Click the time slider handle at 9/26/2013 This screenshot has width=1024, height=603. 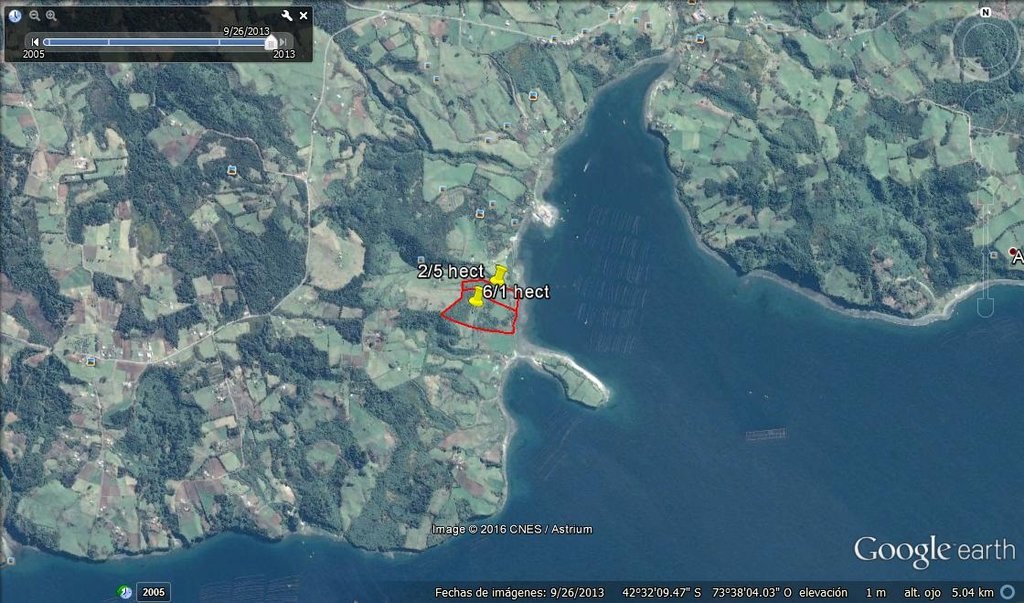[270, 43]
